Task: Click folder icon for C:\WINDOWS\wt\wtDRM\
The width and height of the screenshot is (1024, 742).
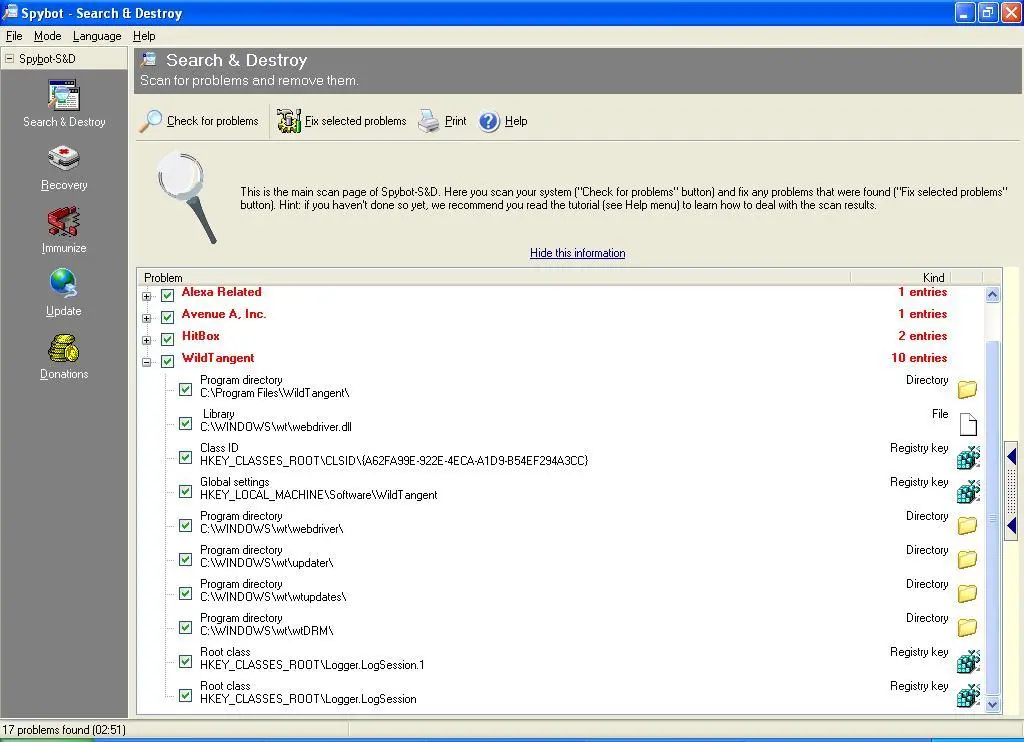Action: (x=967, y=626)
